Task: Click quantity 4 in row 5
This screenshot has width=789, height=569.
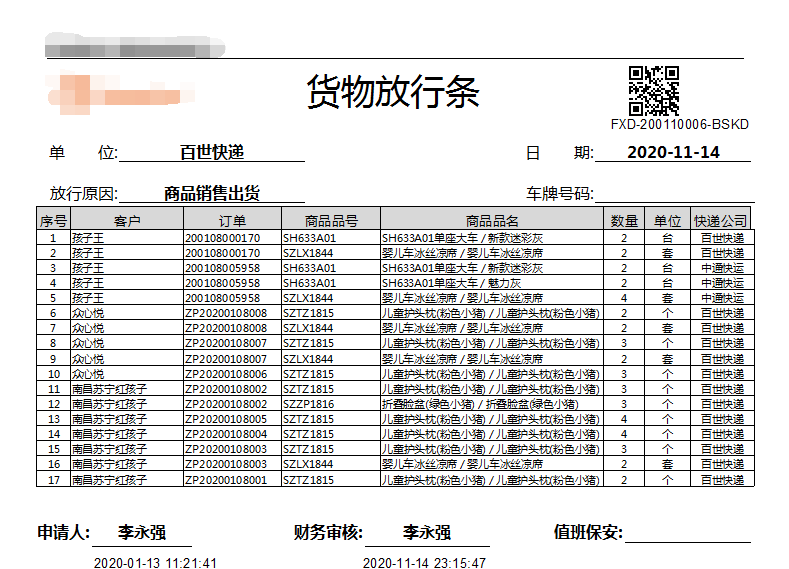Action: pyautogui.click(x=624, y=298)
